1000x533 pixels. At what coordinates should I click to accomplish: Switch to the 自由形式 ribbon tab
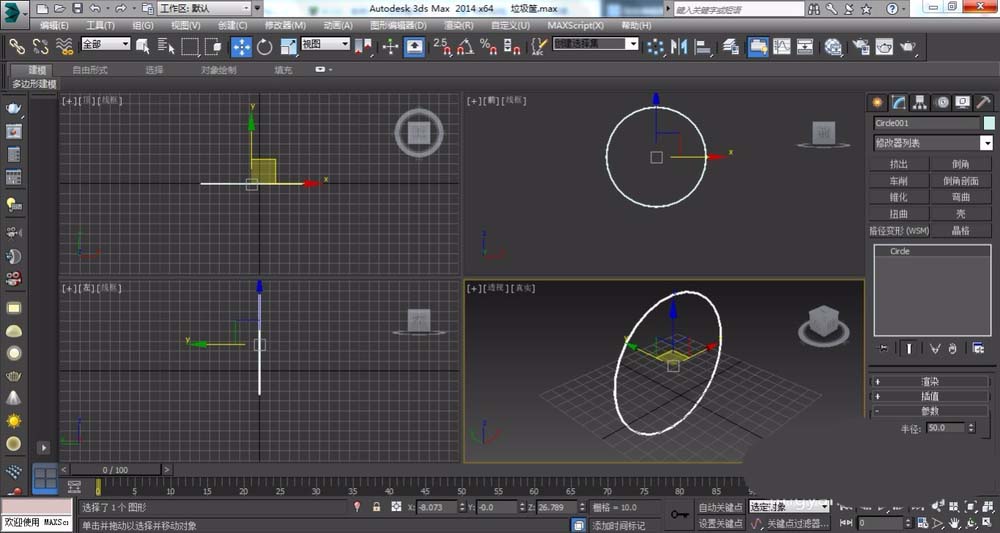tap(90, 70)
